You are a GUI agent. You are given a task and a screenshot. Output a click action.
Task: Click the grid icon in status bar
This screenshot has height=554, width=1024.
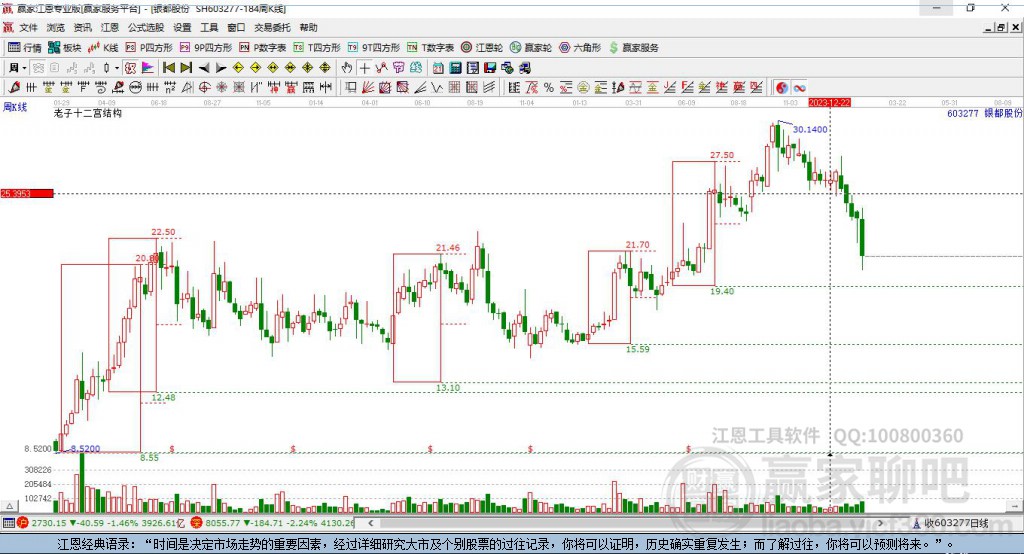click(8, 523)
